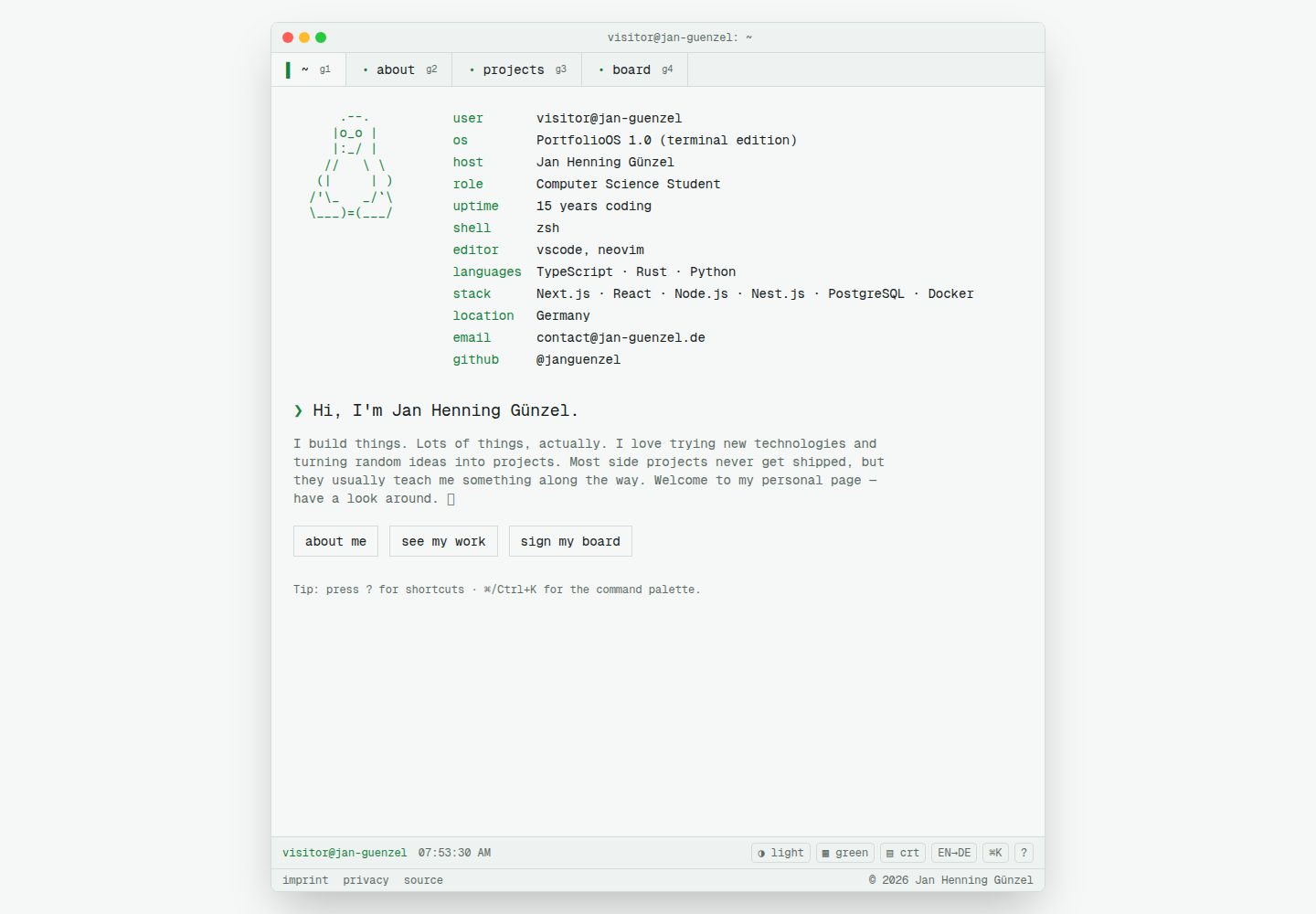The image size is (1316, 914).
Task: Click the "TypeScript · Rust · Python" languages value
Action: pos(636,271)
